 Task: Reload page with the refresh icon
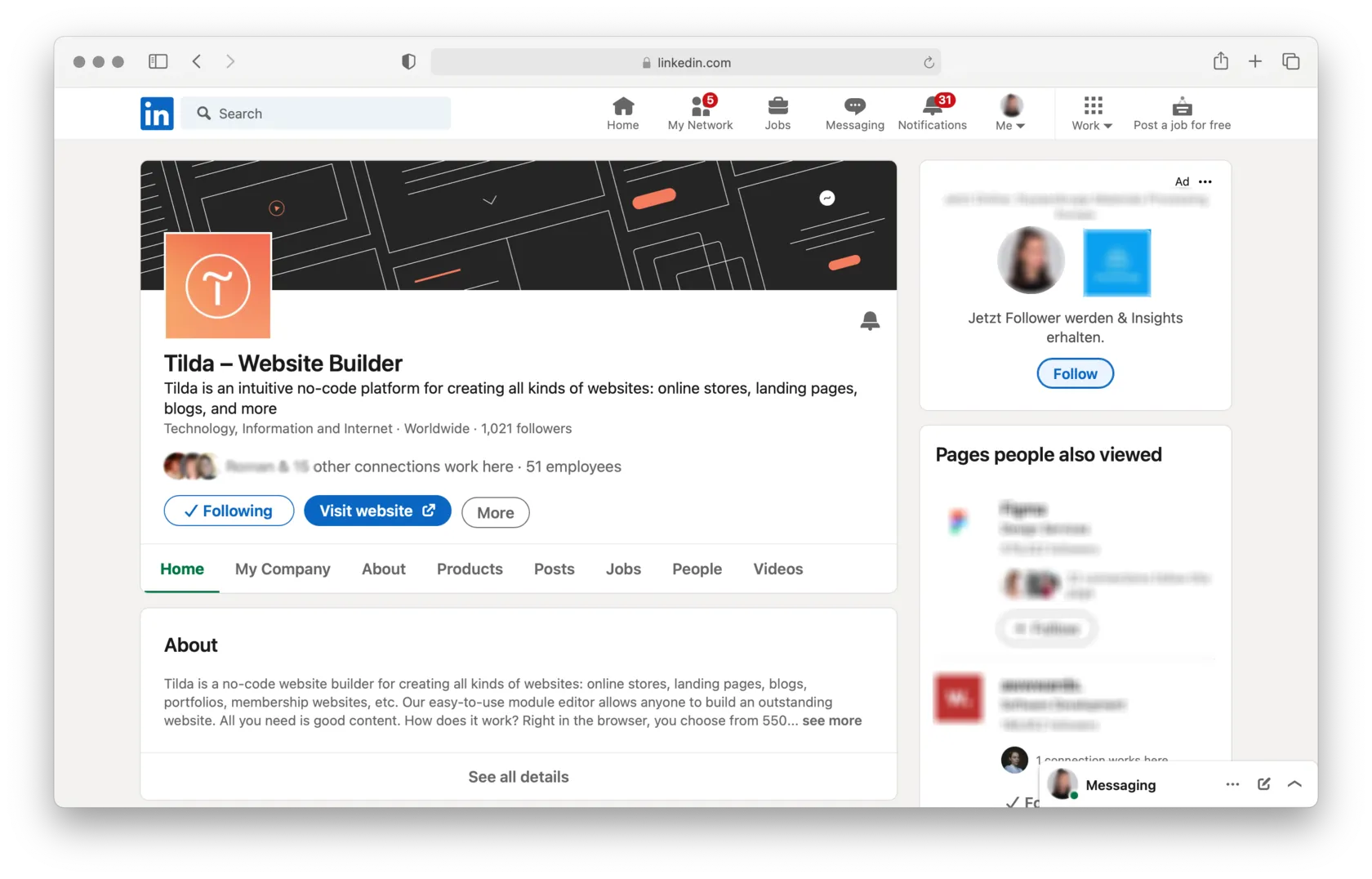point(929,63)
